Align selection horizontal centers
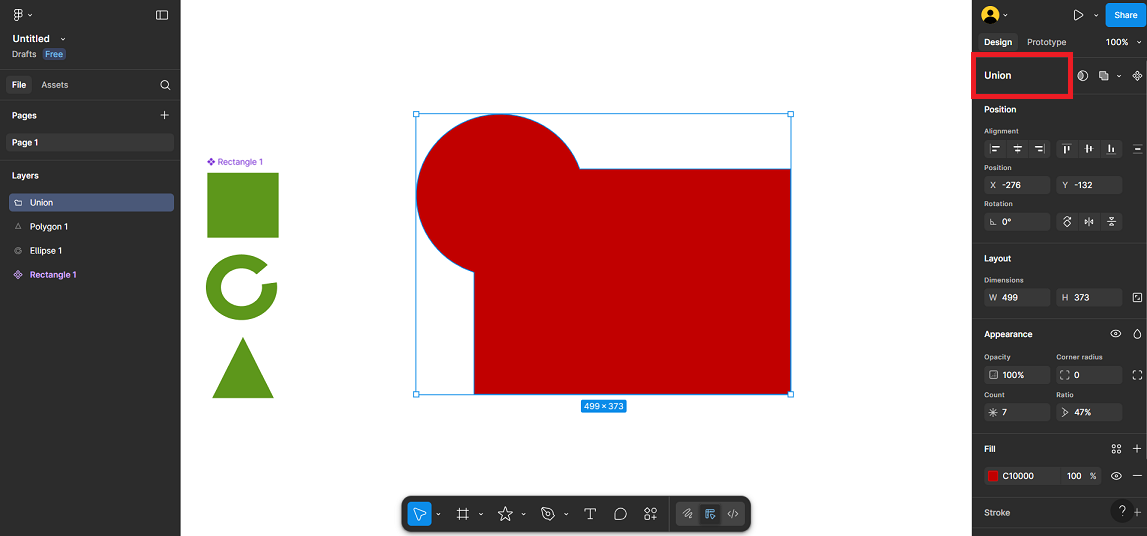The image size is (1147, 536). 1017,149
